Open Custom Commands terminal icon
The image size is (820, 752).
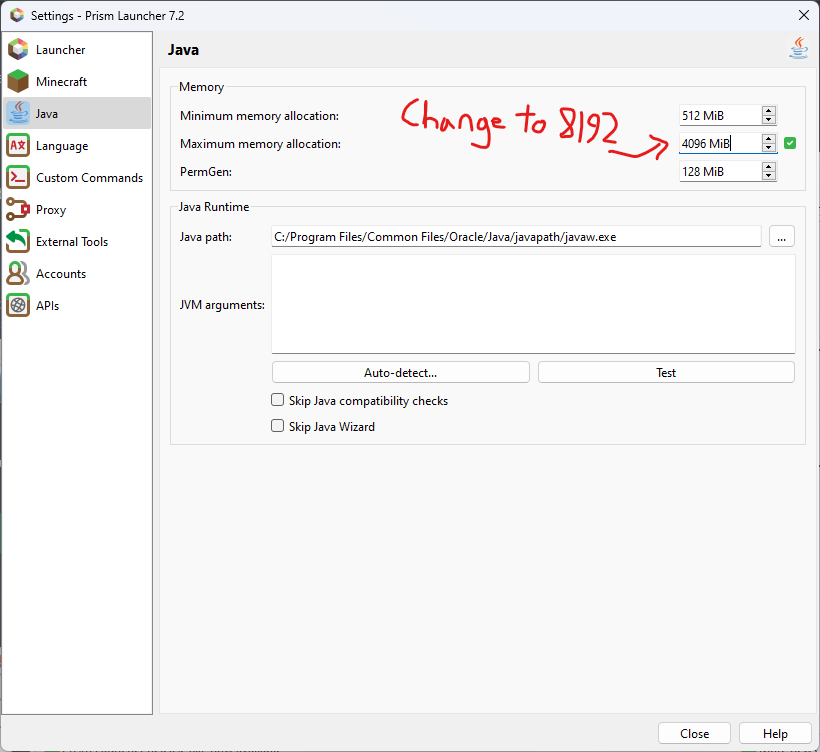(x=18, y=177)
